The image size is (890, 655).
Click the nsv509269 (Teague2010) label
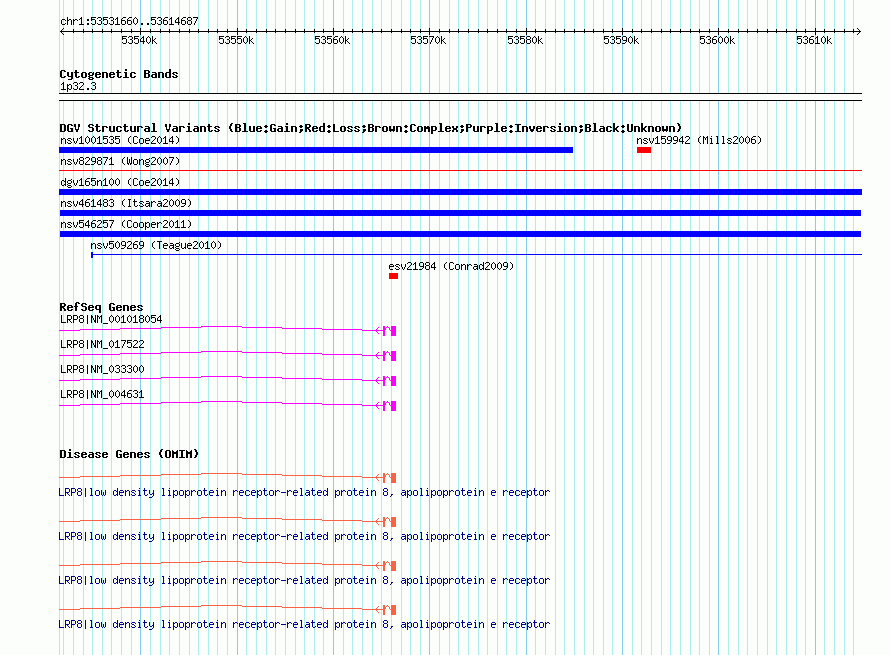coord(156,245)
